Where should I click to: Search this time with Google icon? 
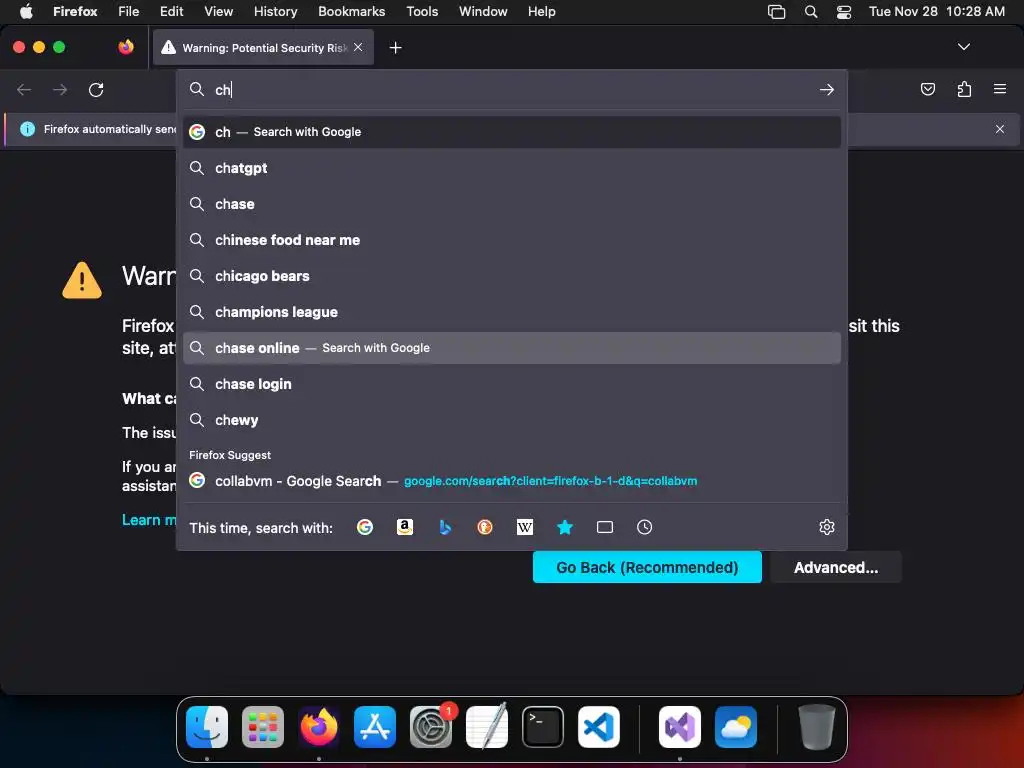coord(365,527)
